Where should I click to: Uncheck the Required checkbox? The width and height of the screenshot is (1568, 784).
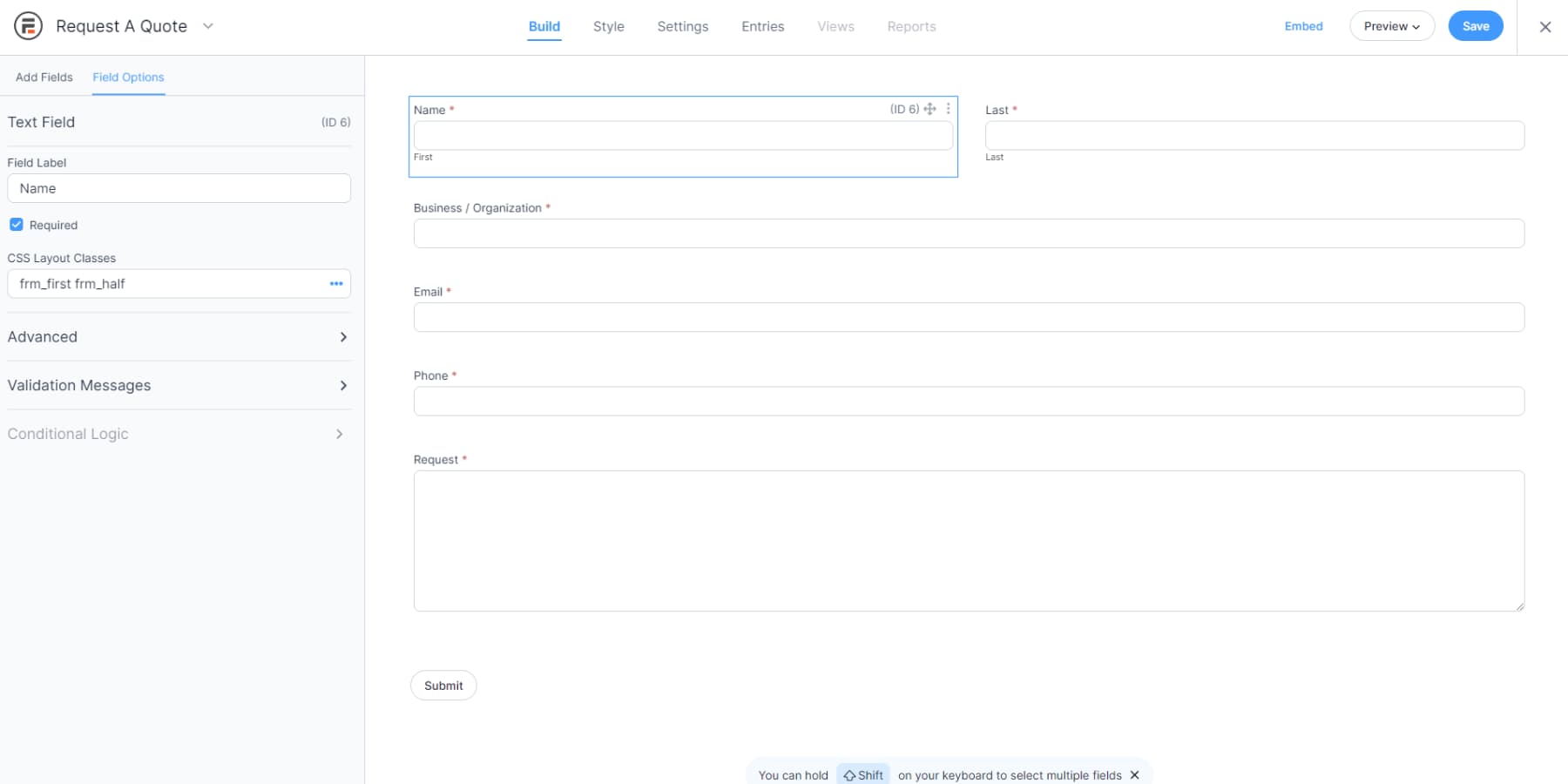(17, 224)
